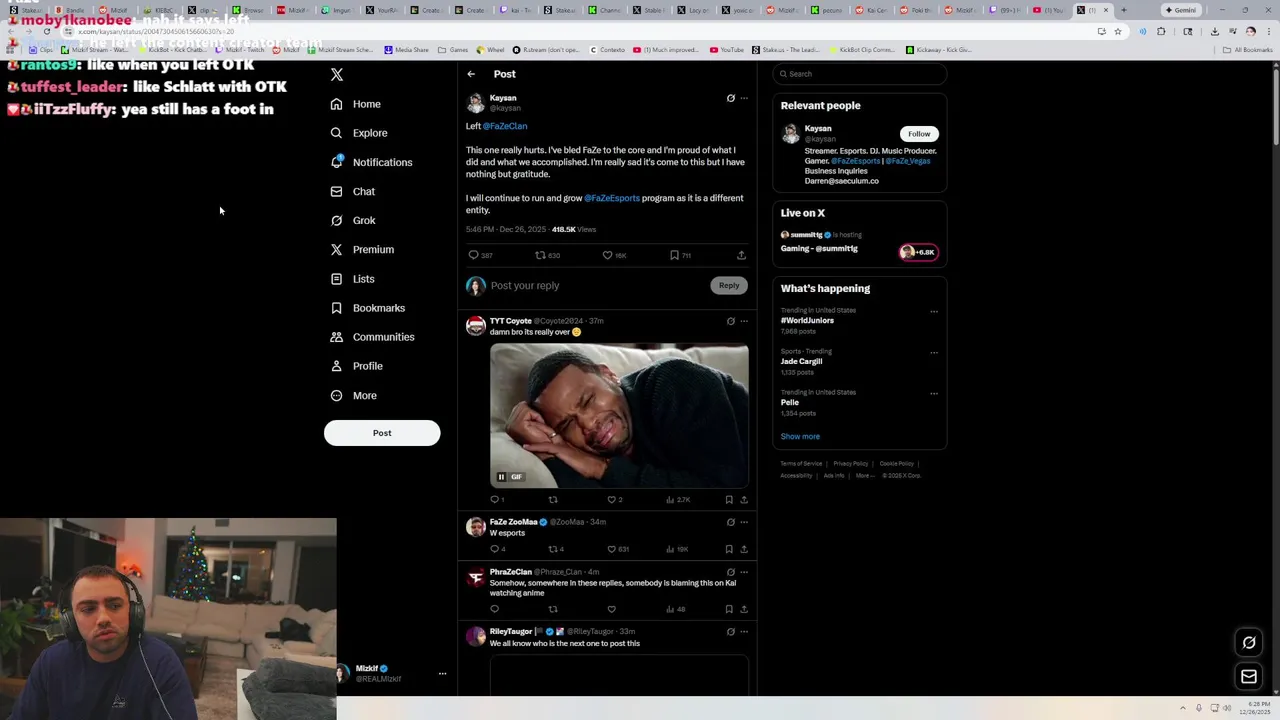This screenshot has width=1280, height=720.
Task: Open options for Jade Cargill trend
Action: pos(934,352)
